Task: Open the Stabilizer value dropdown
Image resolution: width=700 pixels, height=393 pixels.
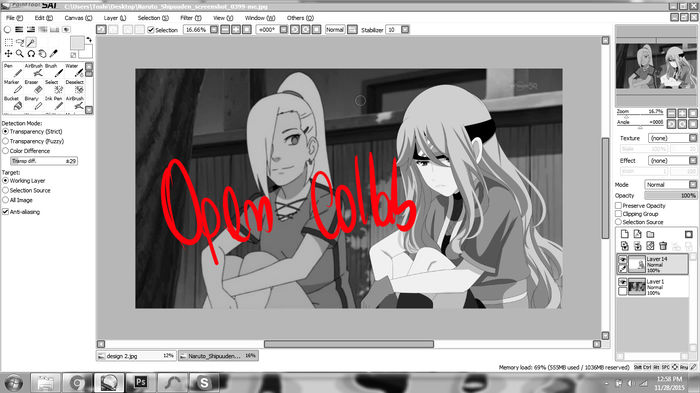Action: tap(405, 29)
